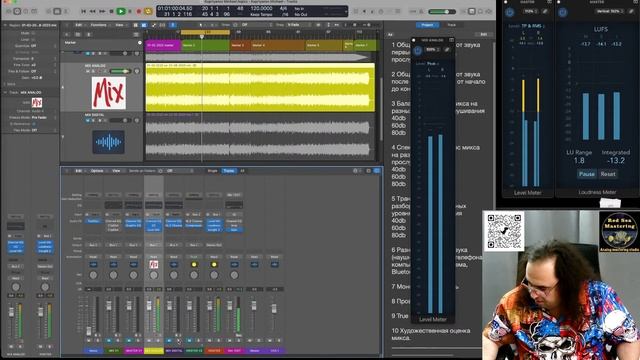Arm recording with the red Record button
The height and width of the screenshot is (360, 640).
[139, 11]
